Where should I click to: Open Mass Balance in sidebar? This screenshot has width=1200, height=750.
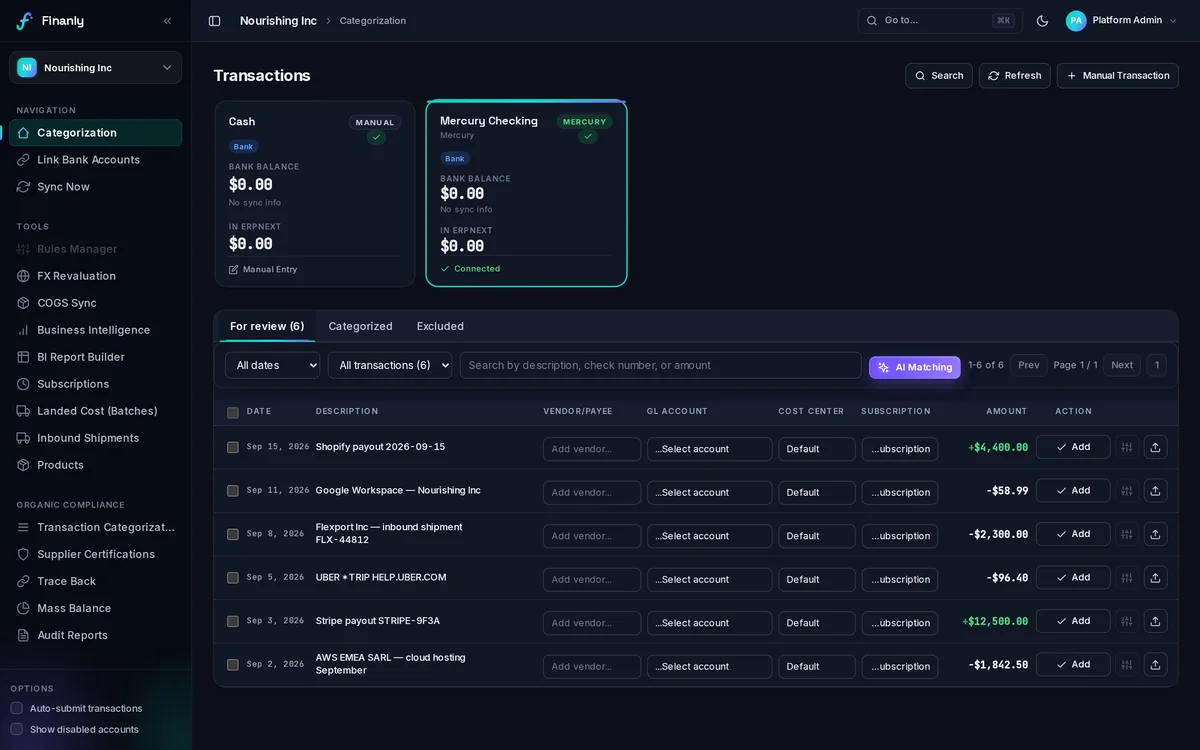click(95, 608)
